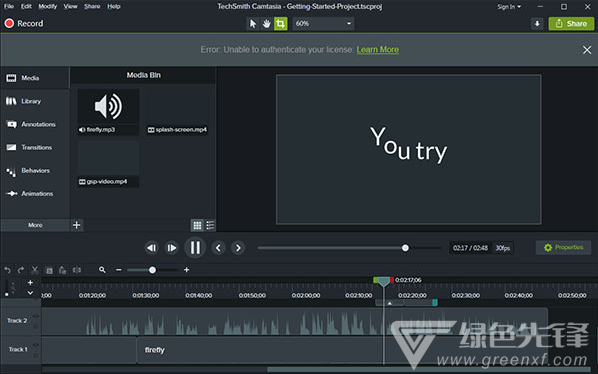Viewport: 598px width, 374px height.
Task: Toggle Track 1 visibility eye icon
Action: click(x=35, y=345)
